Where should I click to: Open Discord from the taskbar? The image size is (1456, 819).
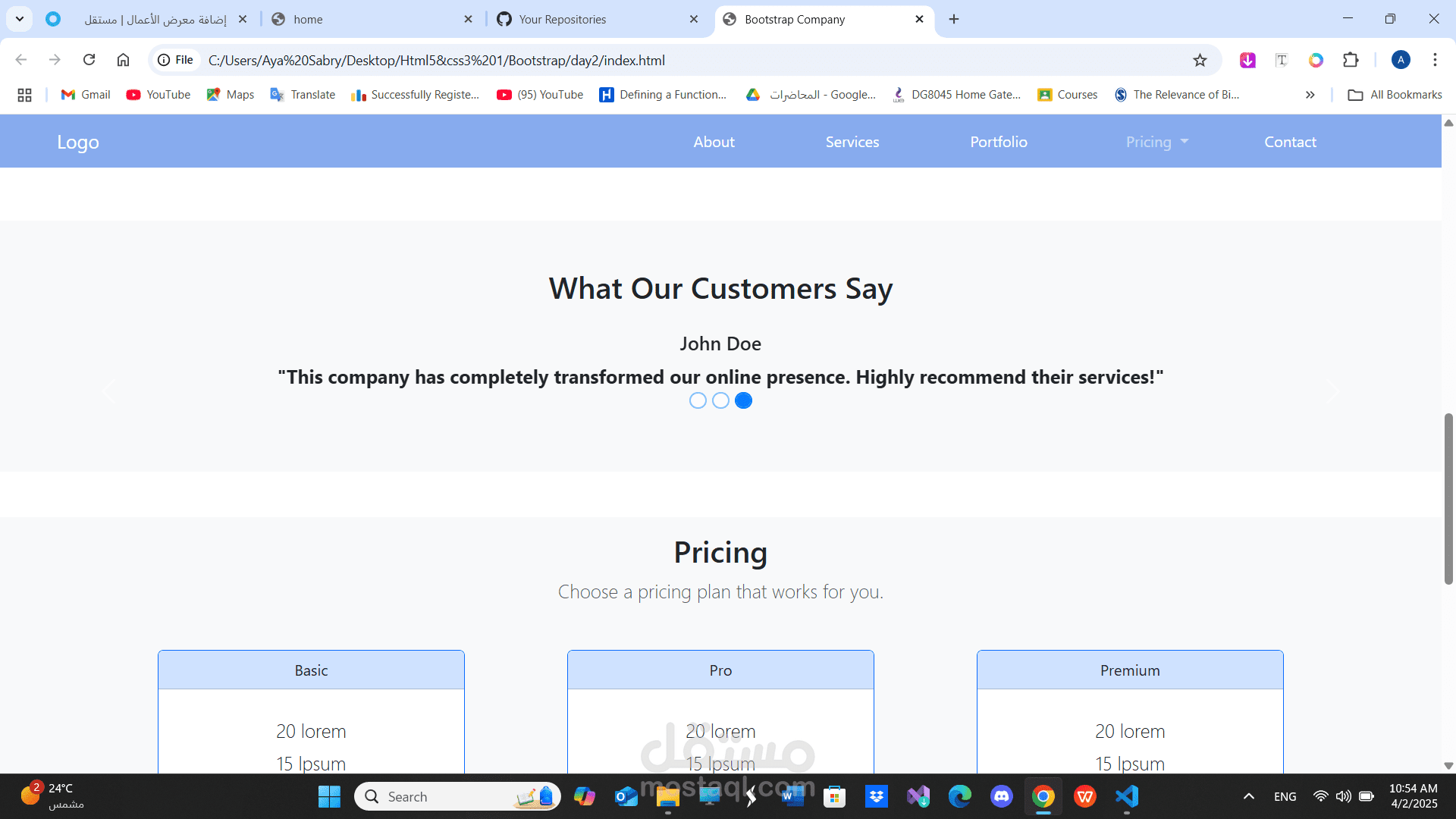click(x=1002, y=796)
